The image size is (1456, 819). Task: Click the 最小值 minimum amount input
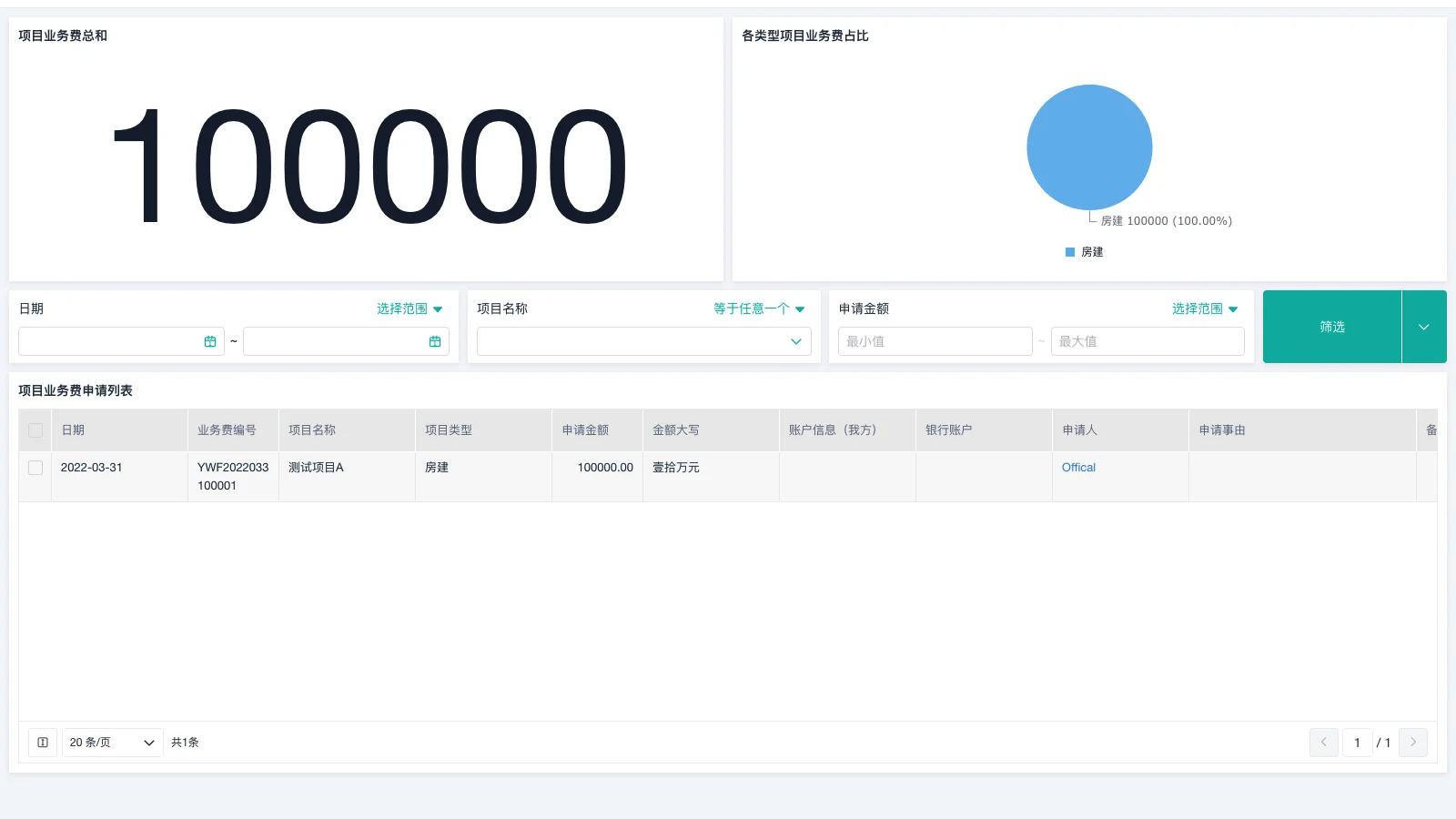tap(935, 341)
